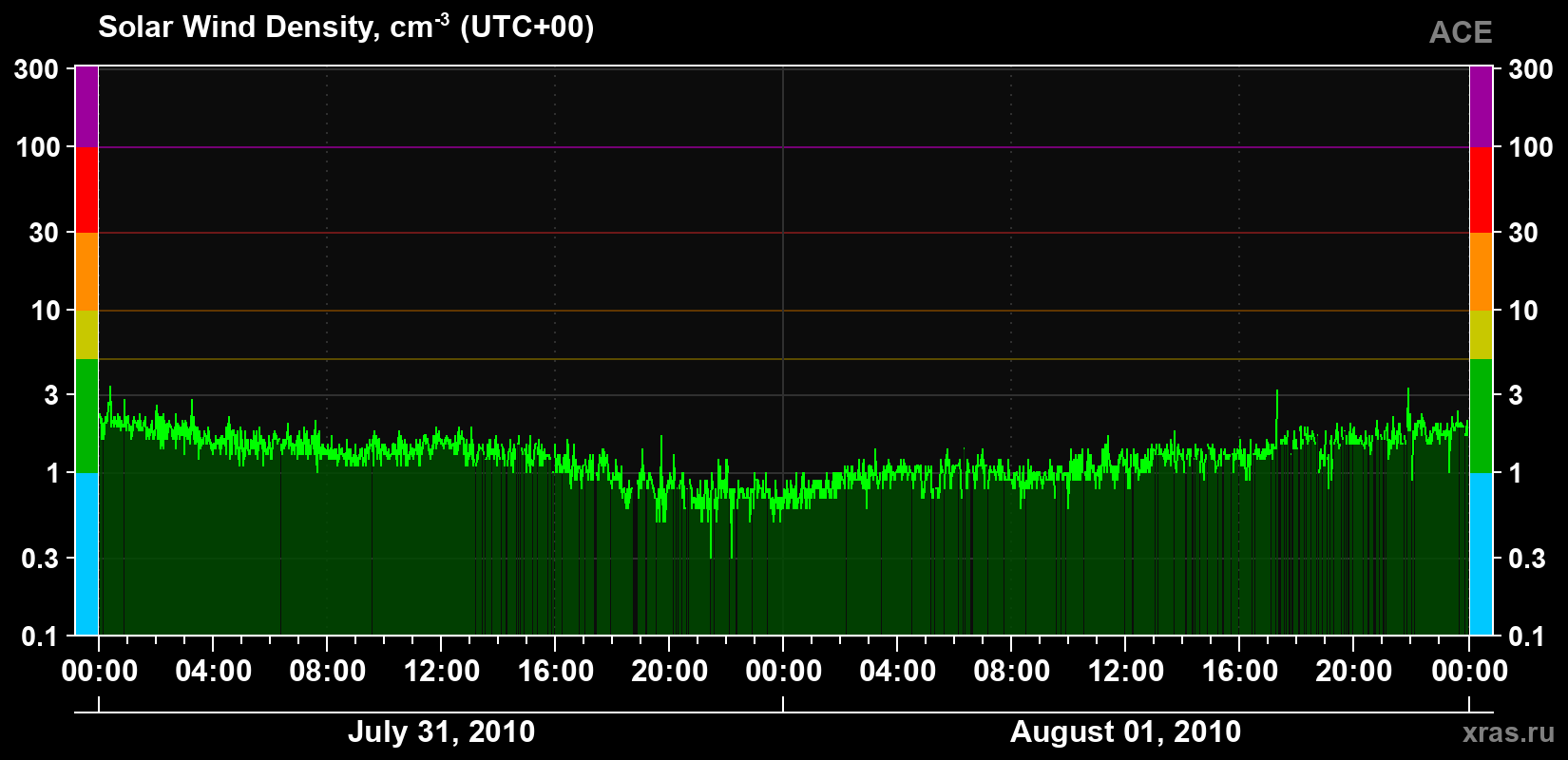Image resolution: width=1568 pixels, height=760 pixels.
Task: Click the 10 label on the left axis
Action: click(45, 311)
